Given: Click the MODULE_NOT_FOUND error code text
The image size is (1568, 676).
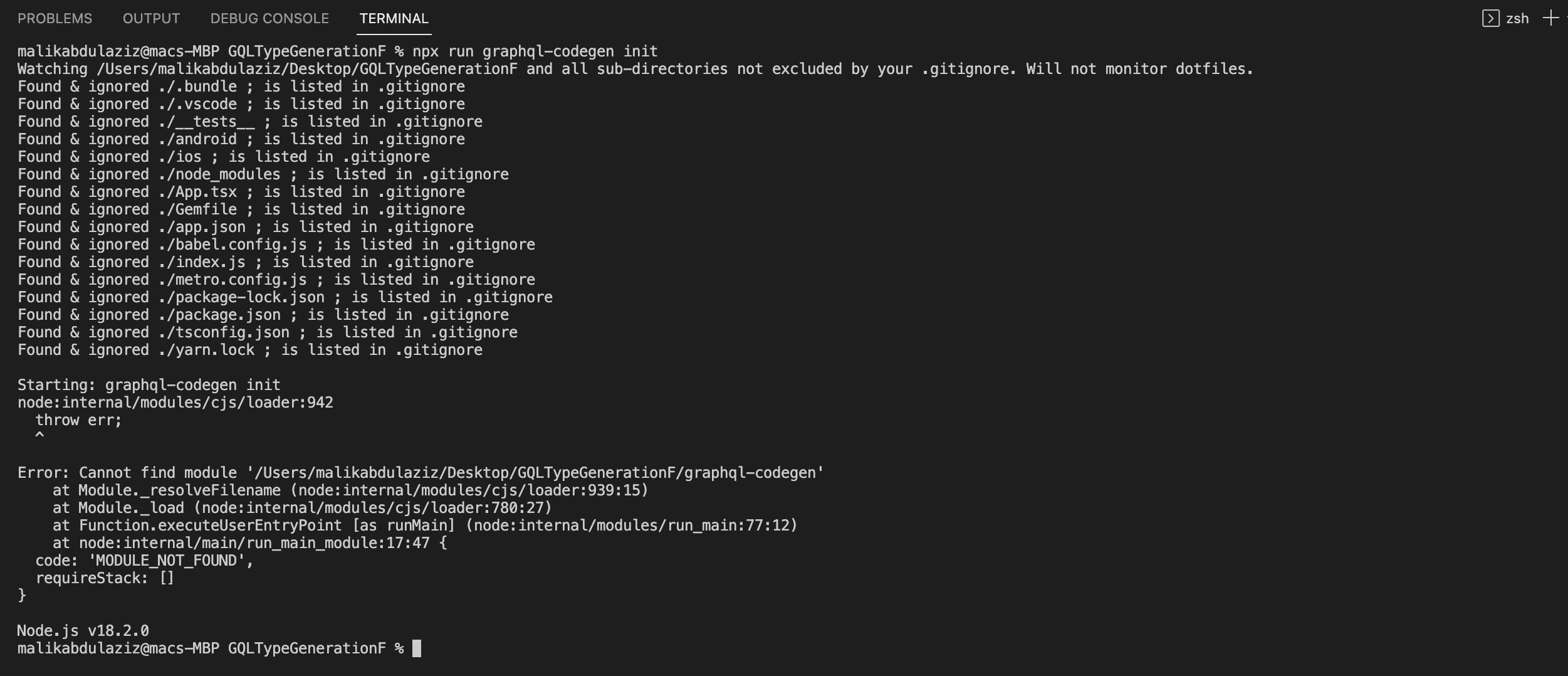Looking at the screenshot, I should pyautogui.click(x=167, y=561).
